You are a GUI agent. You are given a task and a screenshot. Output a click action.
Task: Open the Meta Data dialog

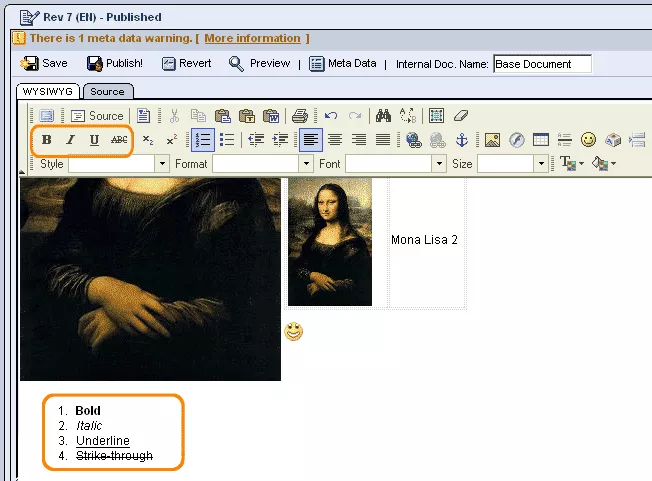click(x=343, y=63)
